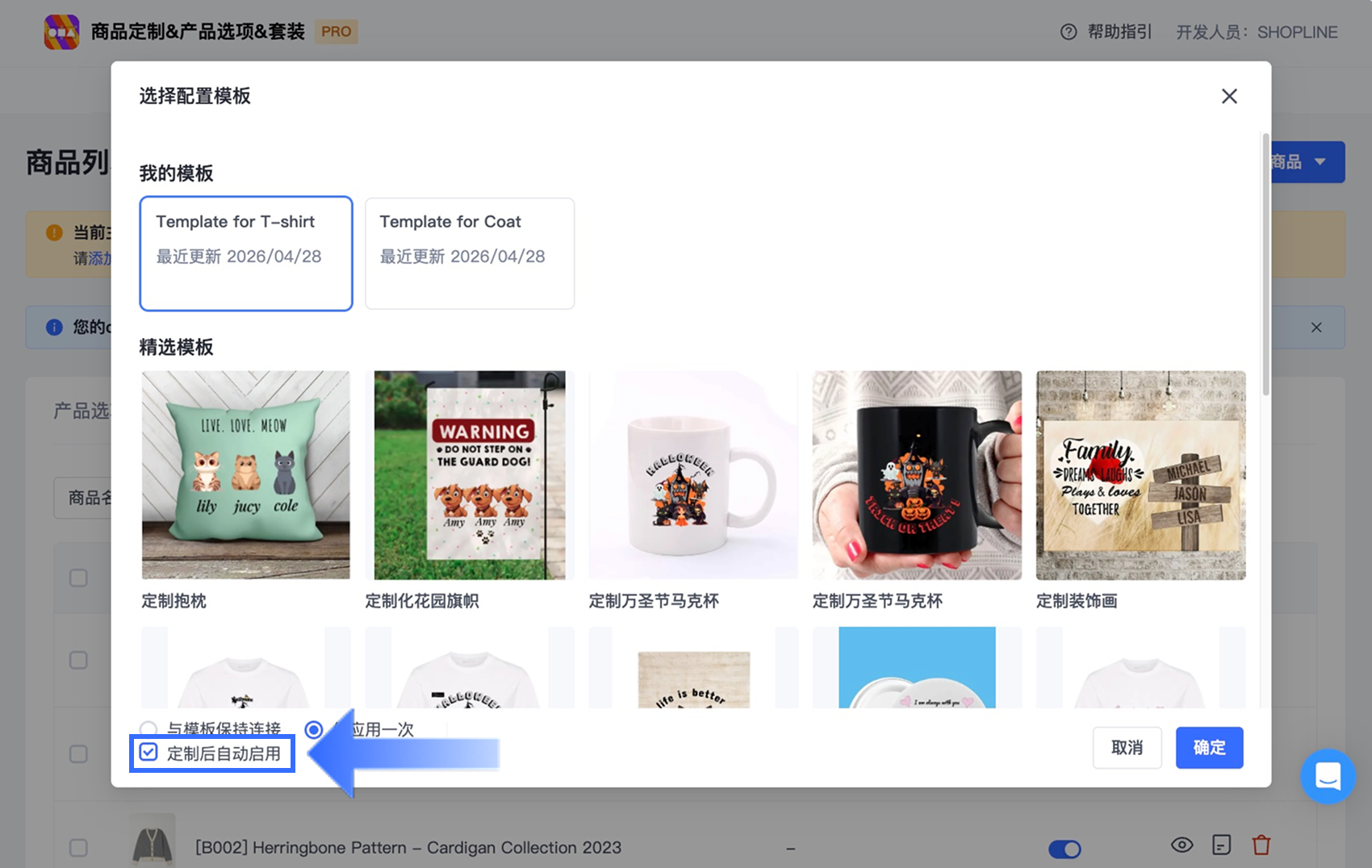
Task: Expand the blue 商品 dropdown arrow
Action: pos(1320,161)
